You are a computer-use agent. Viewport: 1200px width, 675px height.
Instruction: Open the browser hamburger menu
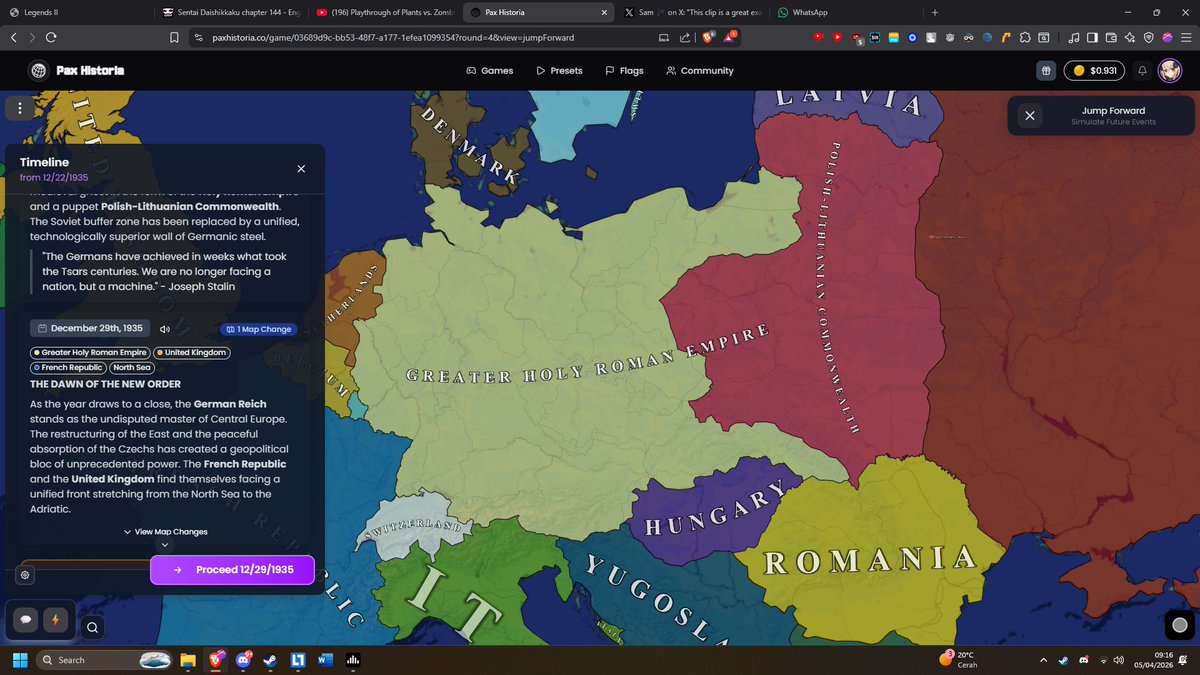[1185, 37]
